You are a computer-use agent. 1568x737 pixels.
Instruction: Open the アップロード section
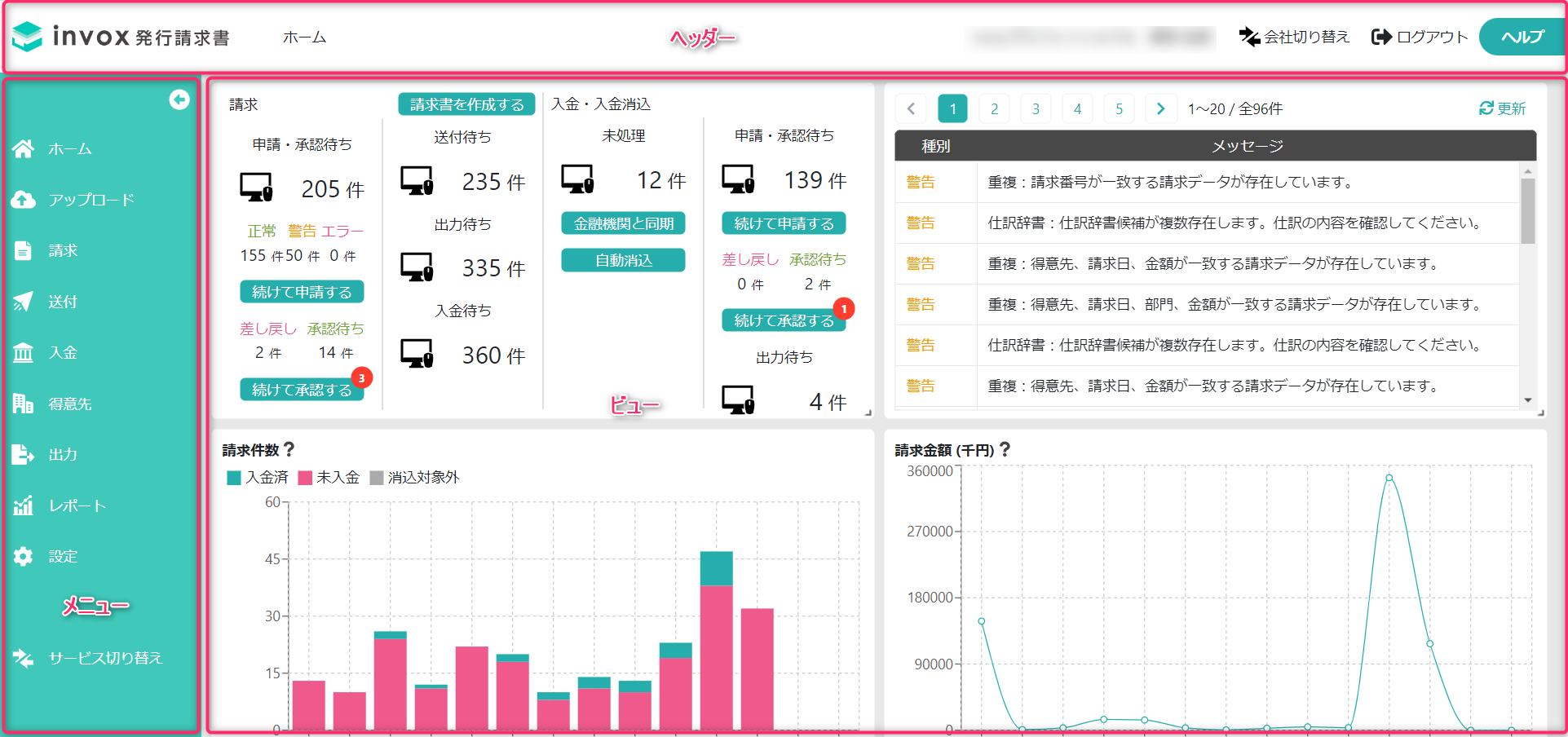pos(92,199)
